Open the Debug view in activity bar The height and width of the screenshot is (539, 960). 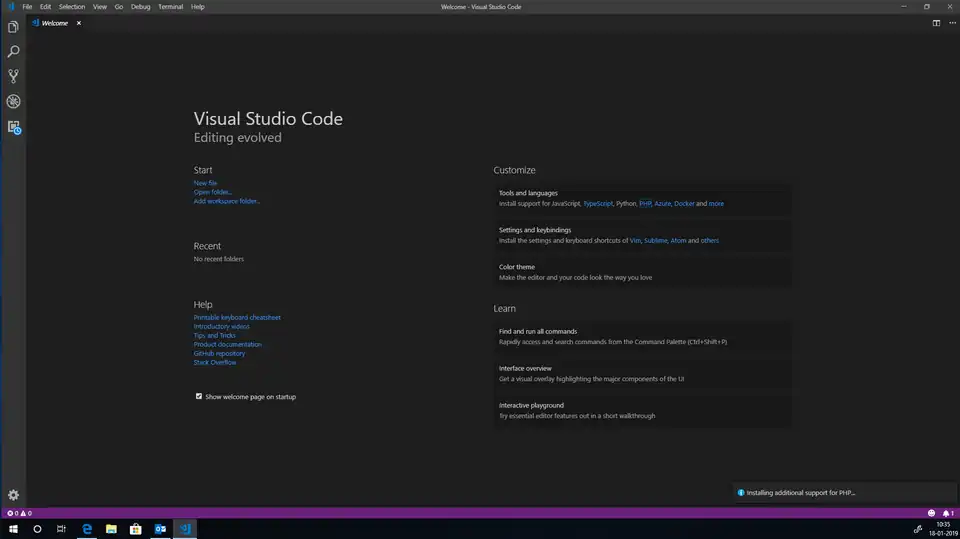point(13,101)
